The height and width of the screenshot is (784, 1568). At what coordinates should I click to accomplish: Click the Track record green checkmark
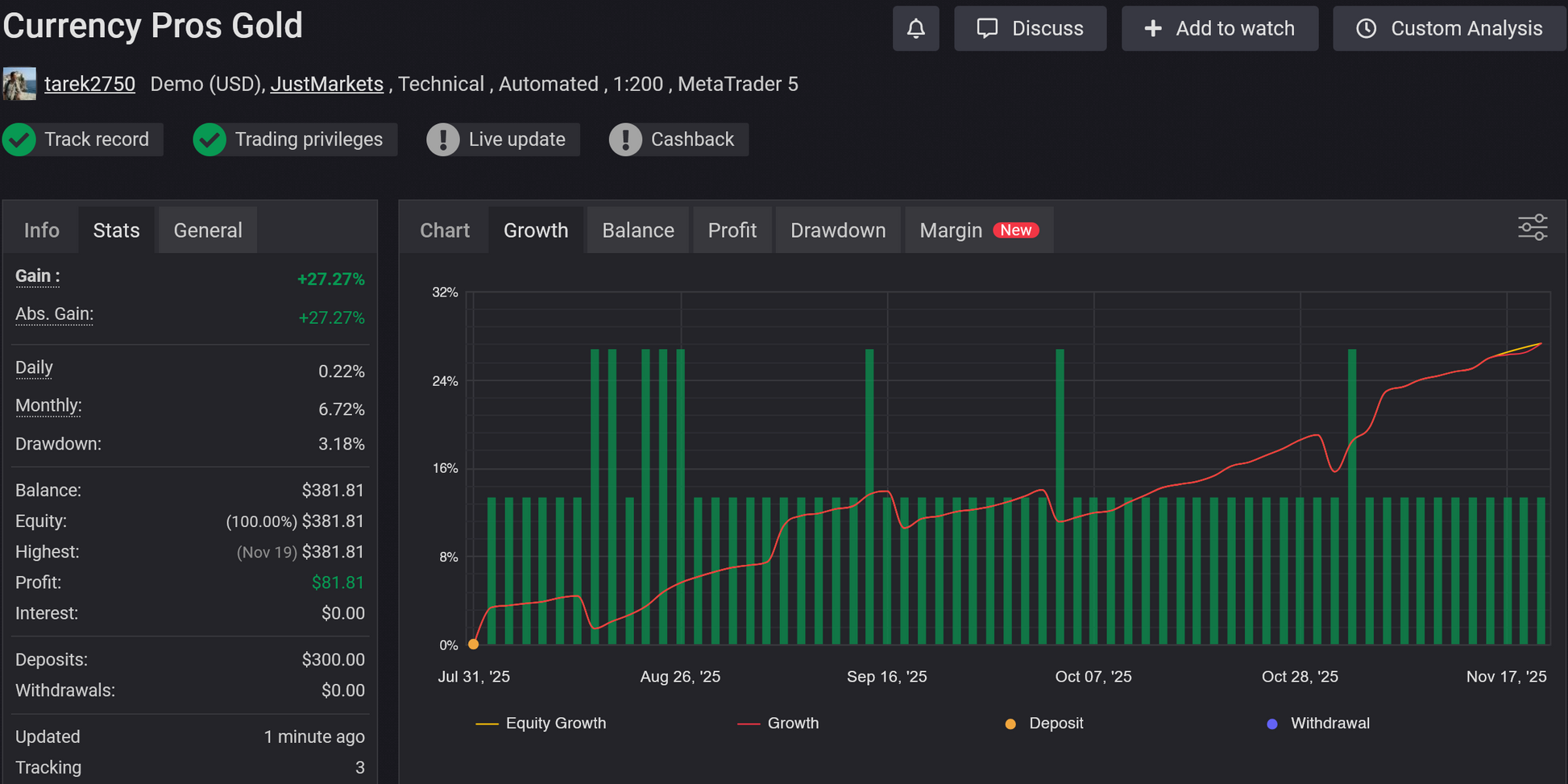click(19, 139)
